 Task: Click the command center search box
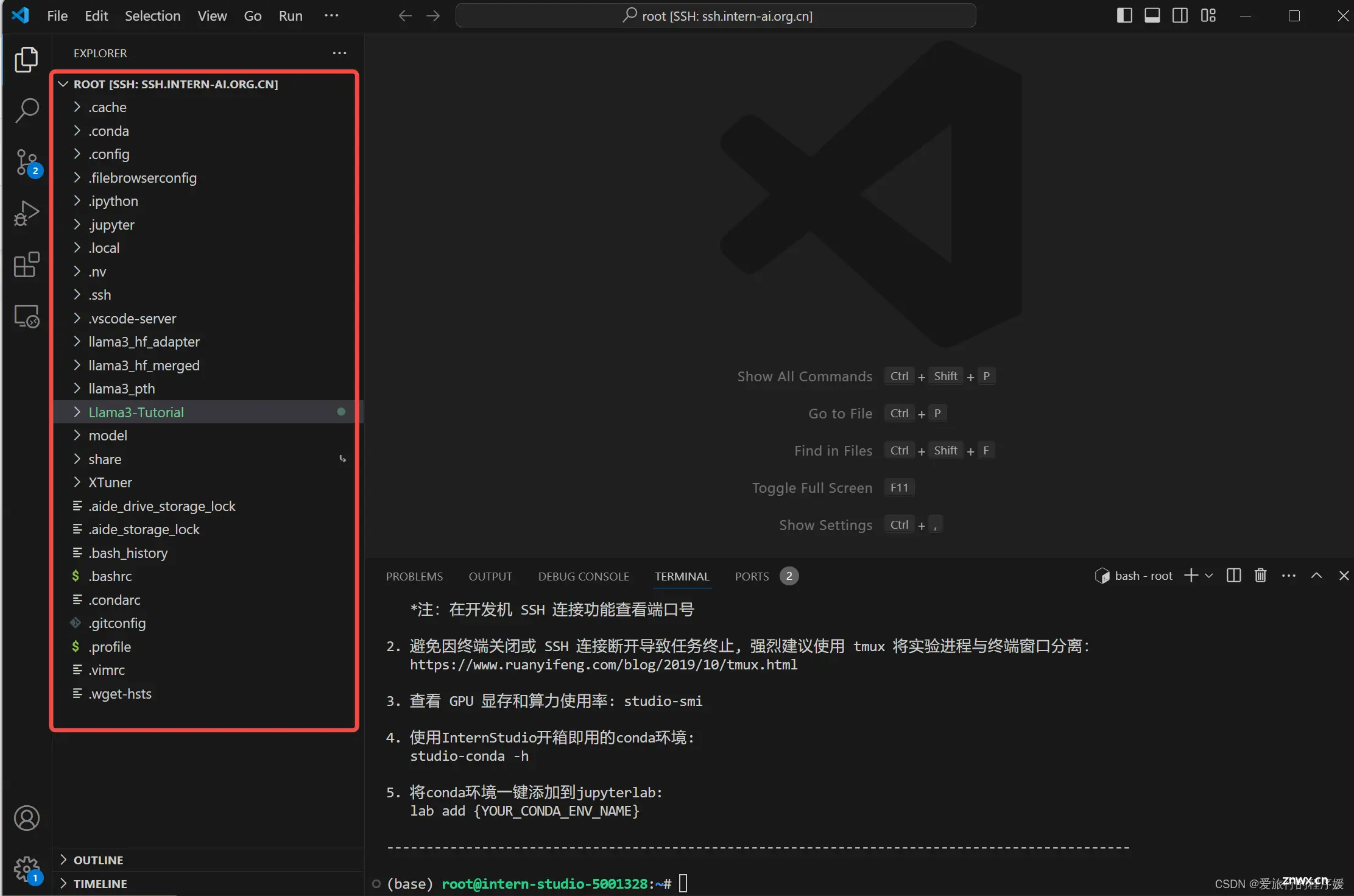[x=716, y=16]
